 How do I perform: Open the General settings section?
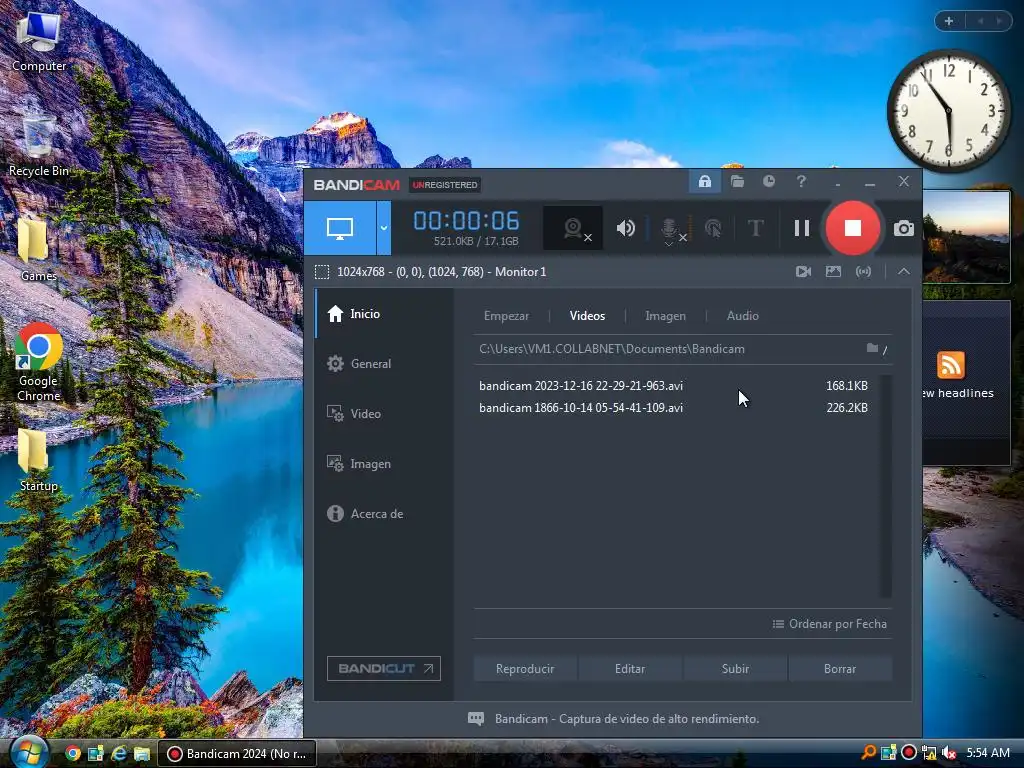tap(384, 364)
